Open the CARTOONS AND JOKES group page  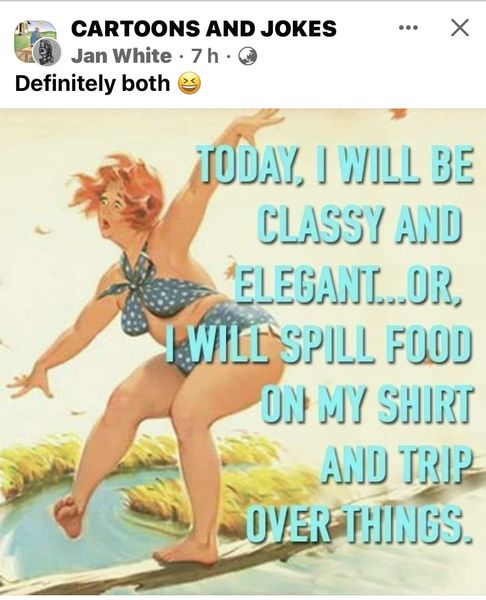(x=204, y=29)
